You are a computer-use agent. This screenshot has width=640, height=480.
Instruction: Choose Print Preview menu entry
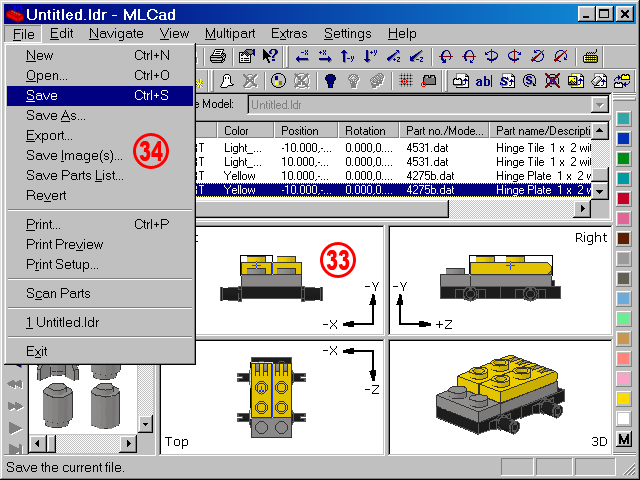(x=100, y=244)
